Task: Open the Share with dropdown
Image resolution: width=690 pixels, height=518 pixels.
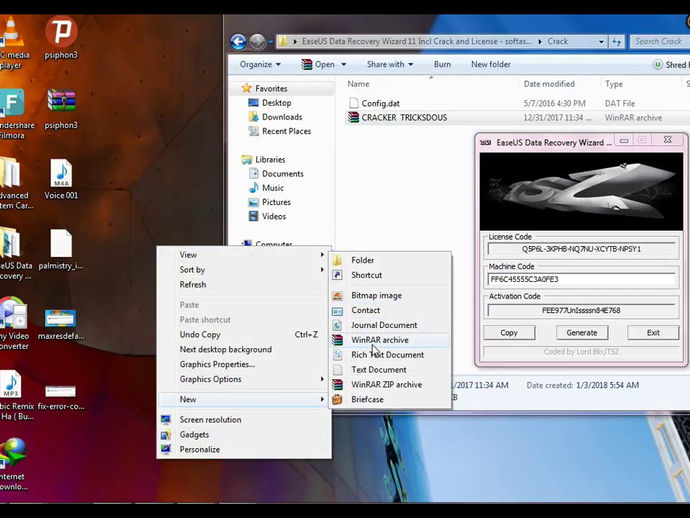Action: (390, 64)
